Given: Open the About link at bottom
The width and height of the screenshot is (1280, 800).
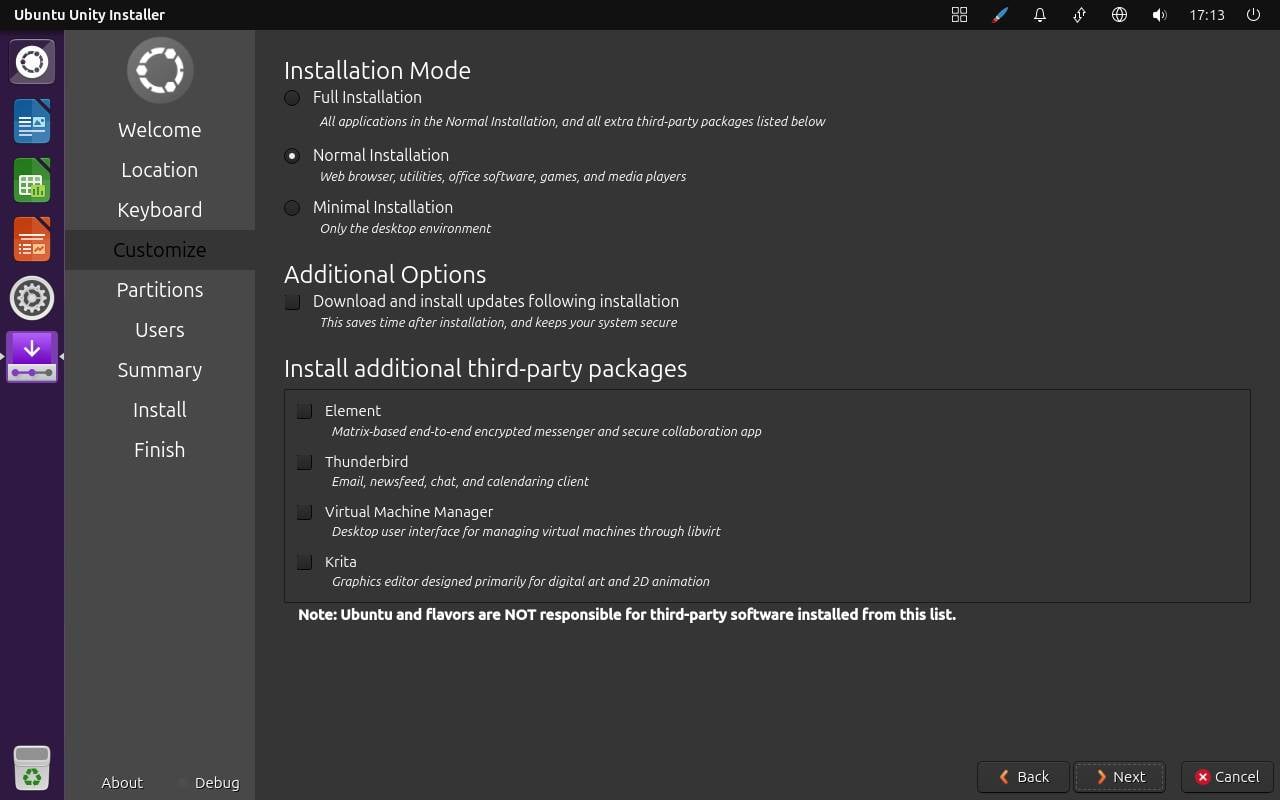Looking at the screenshot, I should click(x=122, y=783).
